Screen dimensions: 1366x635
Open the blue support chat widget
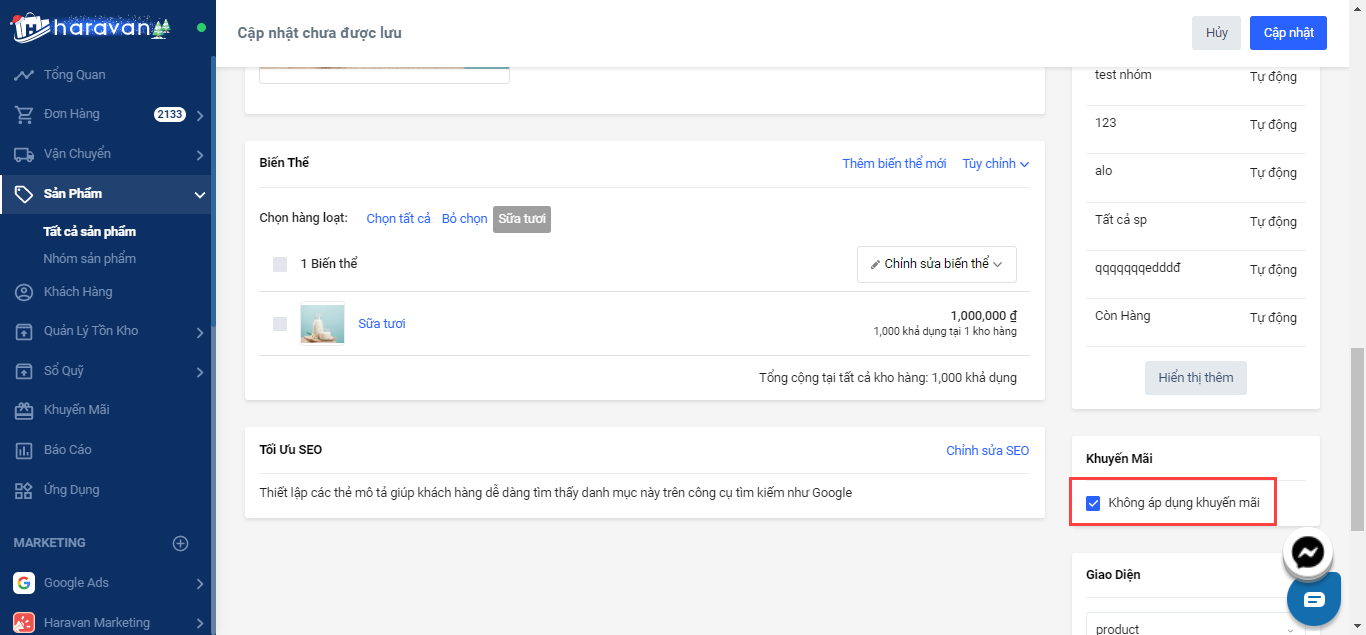[1313, 599]
